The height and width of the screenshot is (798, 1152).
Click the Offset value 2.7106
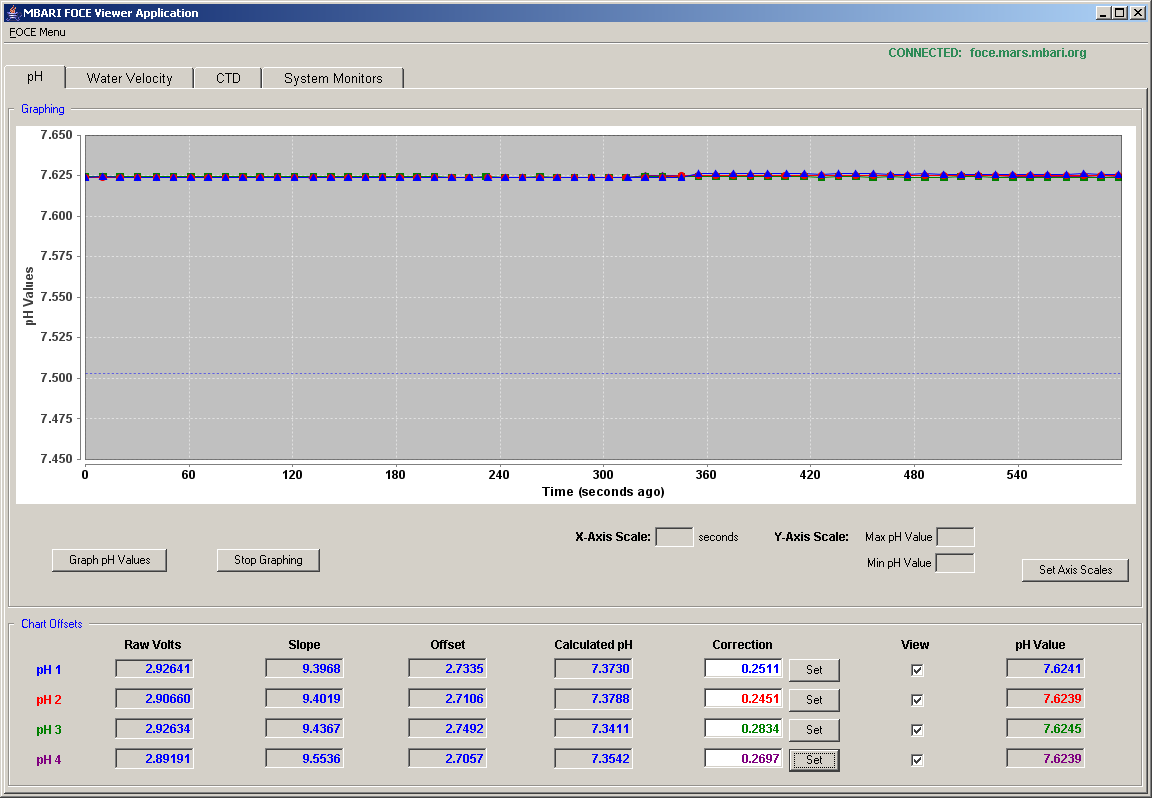coord(447,699)
